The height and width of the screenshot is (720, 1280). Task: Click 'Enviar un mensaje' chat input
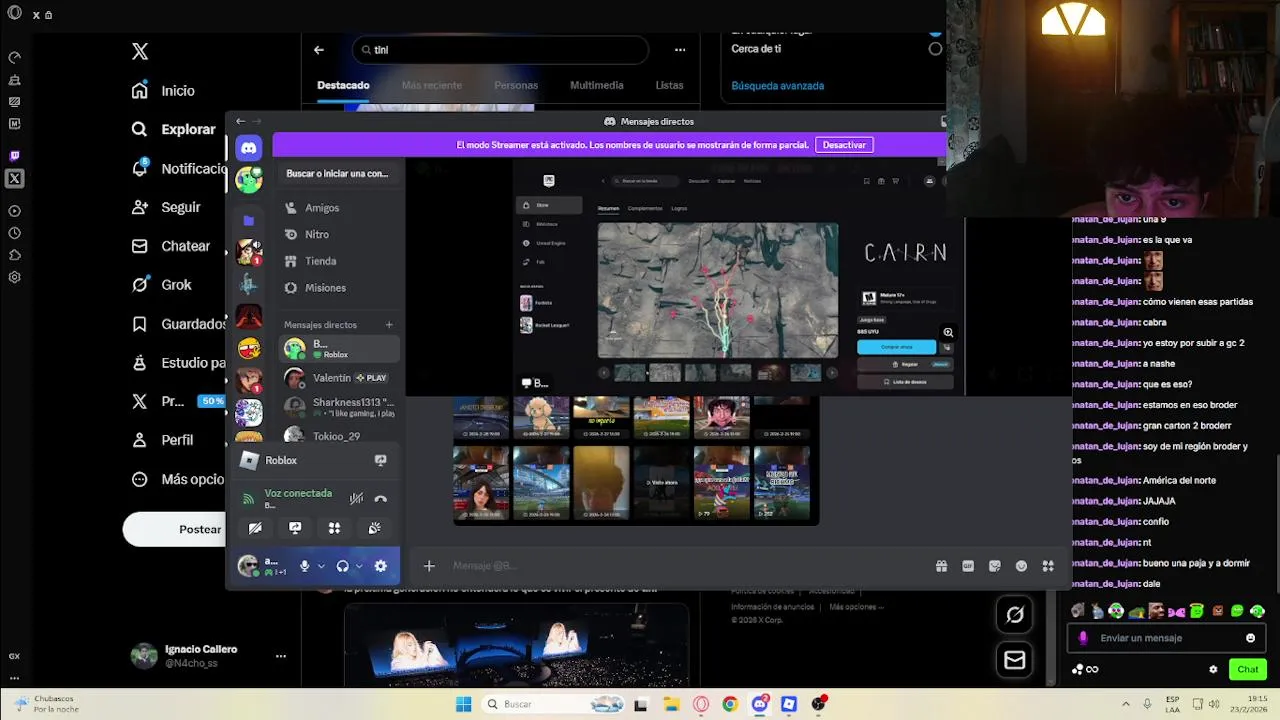click(x=1167, y=638)
